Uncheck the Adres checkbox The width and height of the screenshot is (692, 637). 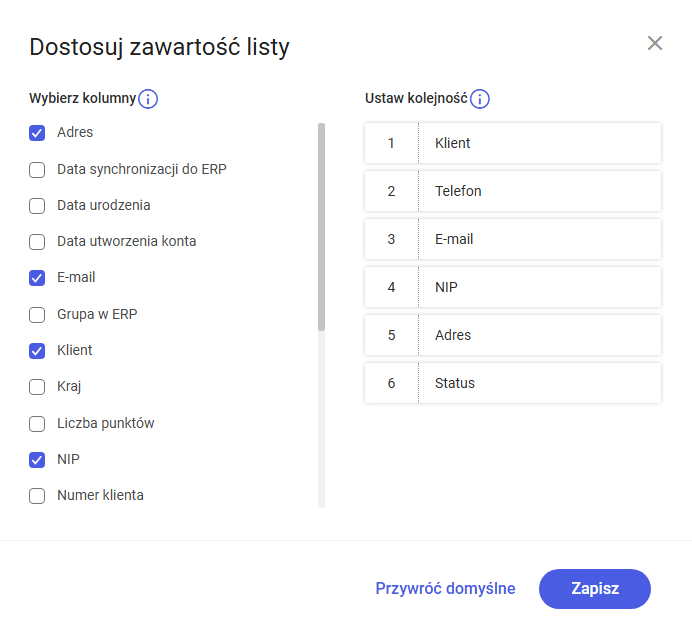point(37,133)
